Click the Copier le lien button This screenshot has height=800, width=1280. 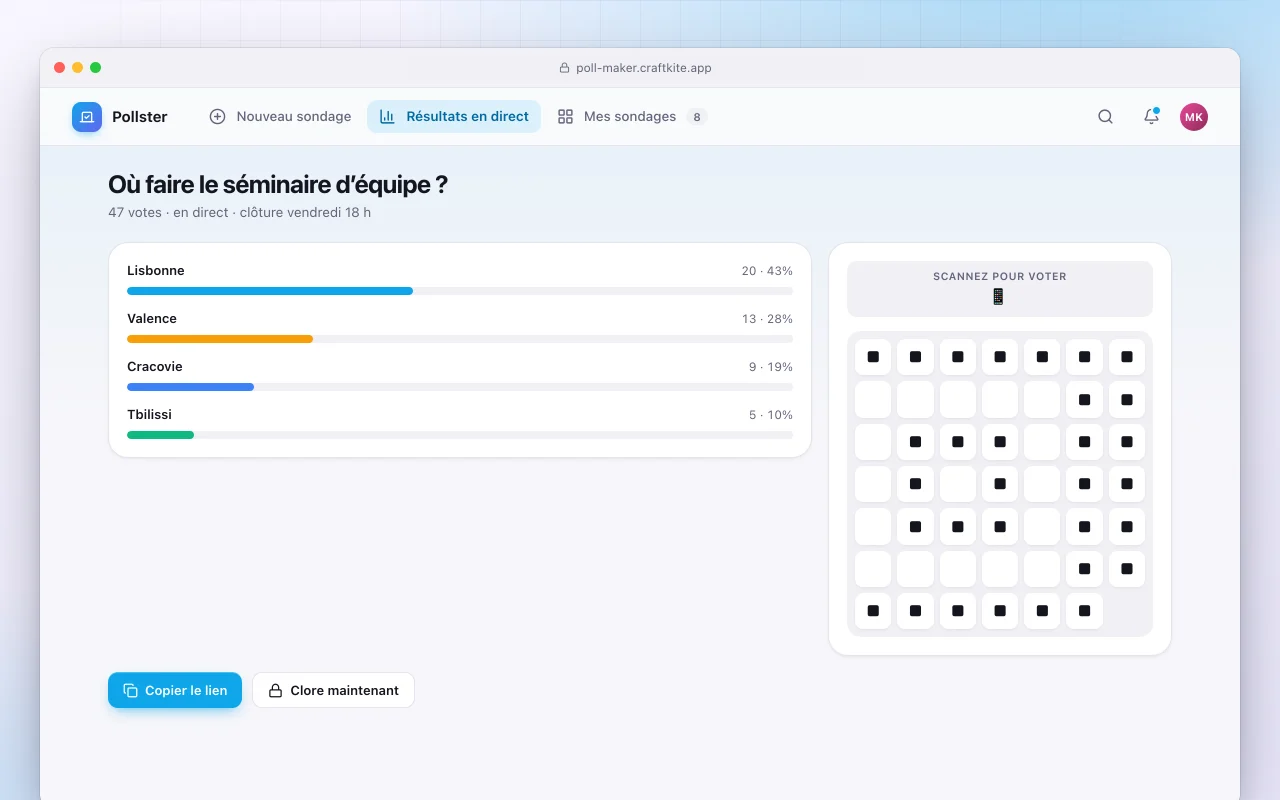click(175, 690)
